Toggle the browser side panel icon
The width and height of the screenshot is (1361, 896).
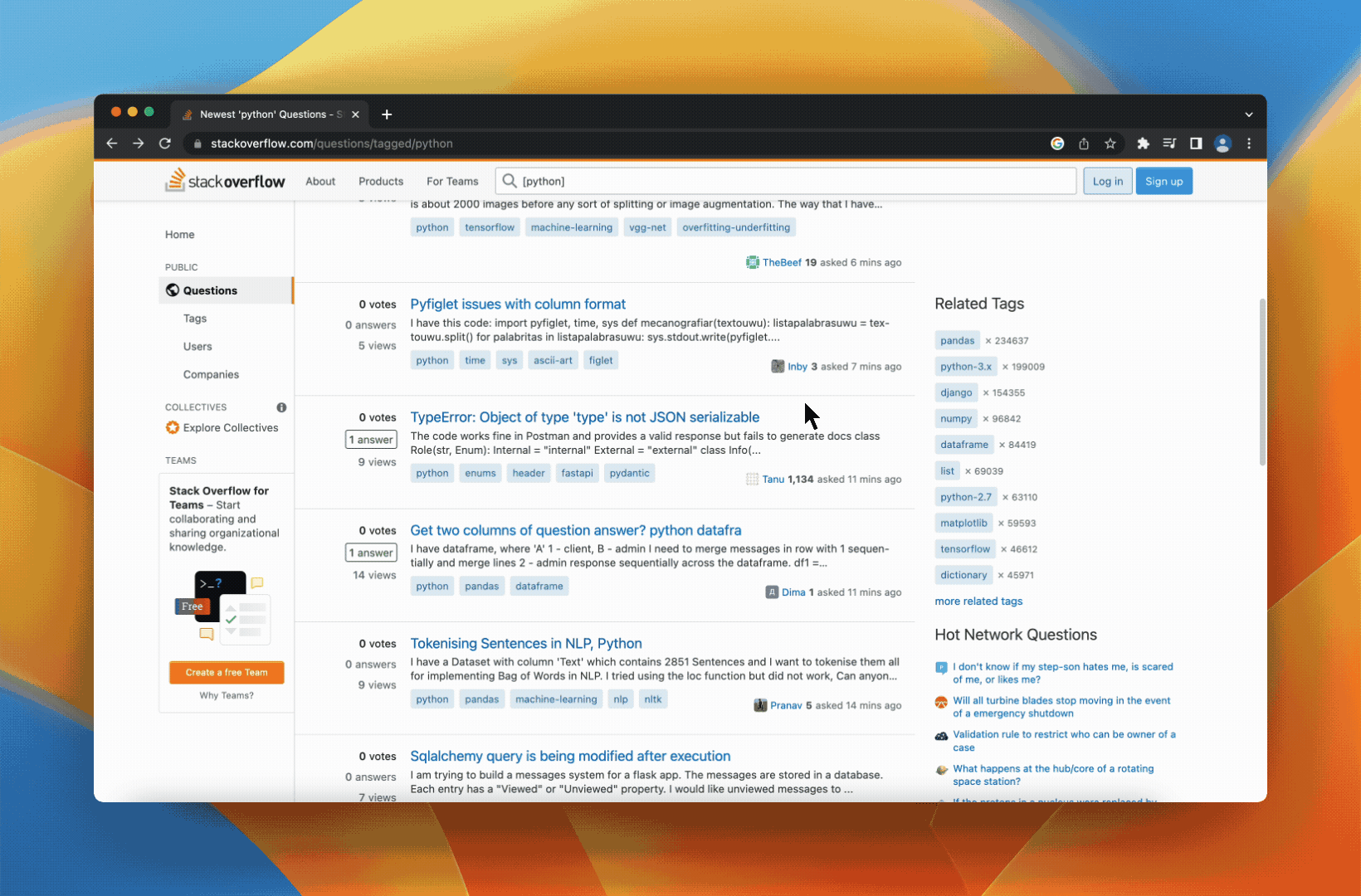1195,144
